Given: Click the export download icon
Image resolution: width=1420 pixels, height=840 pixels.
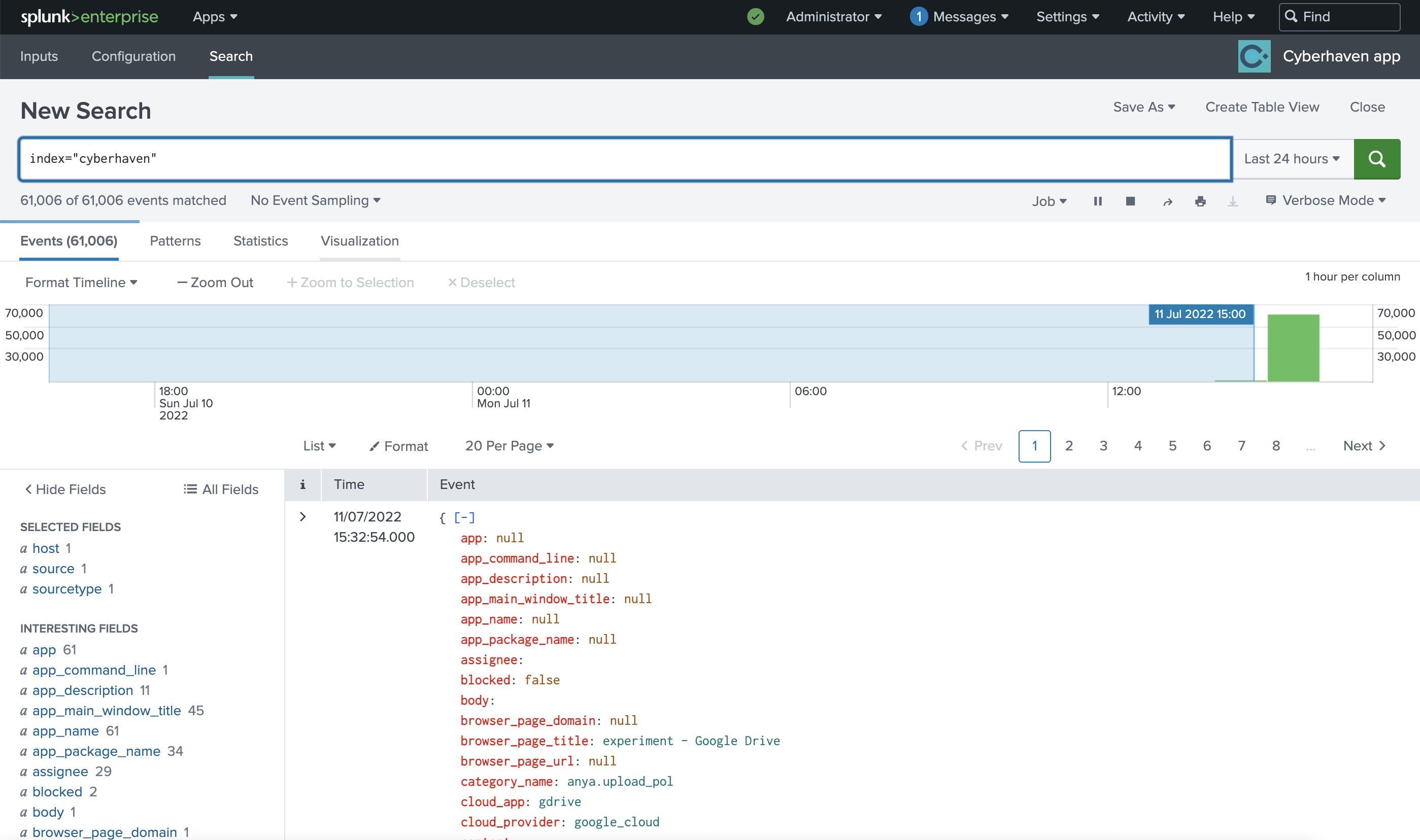Looking at the screenshot, I should click(x=1233, y=201).
